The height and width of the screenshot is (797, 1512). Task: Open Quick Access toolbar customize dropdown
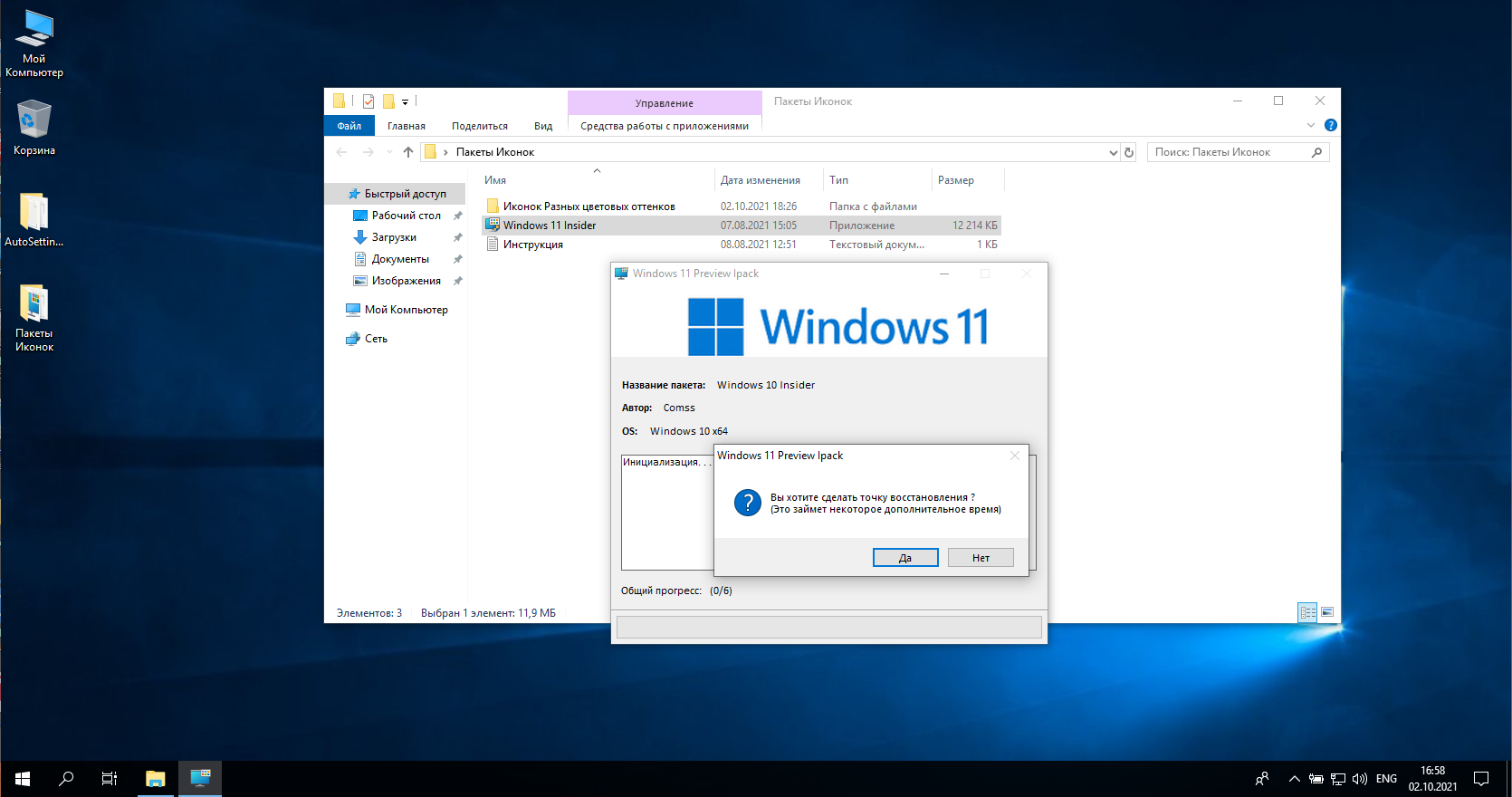(405, 101)
